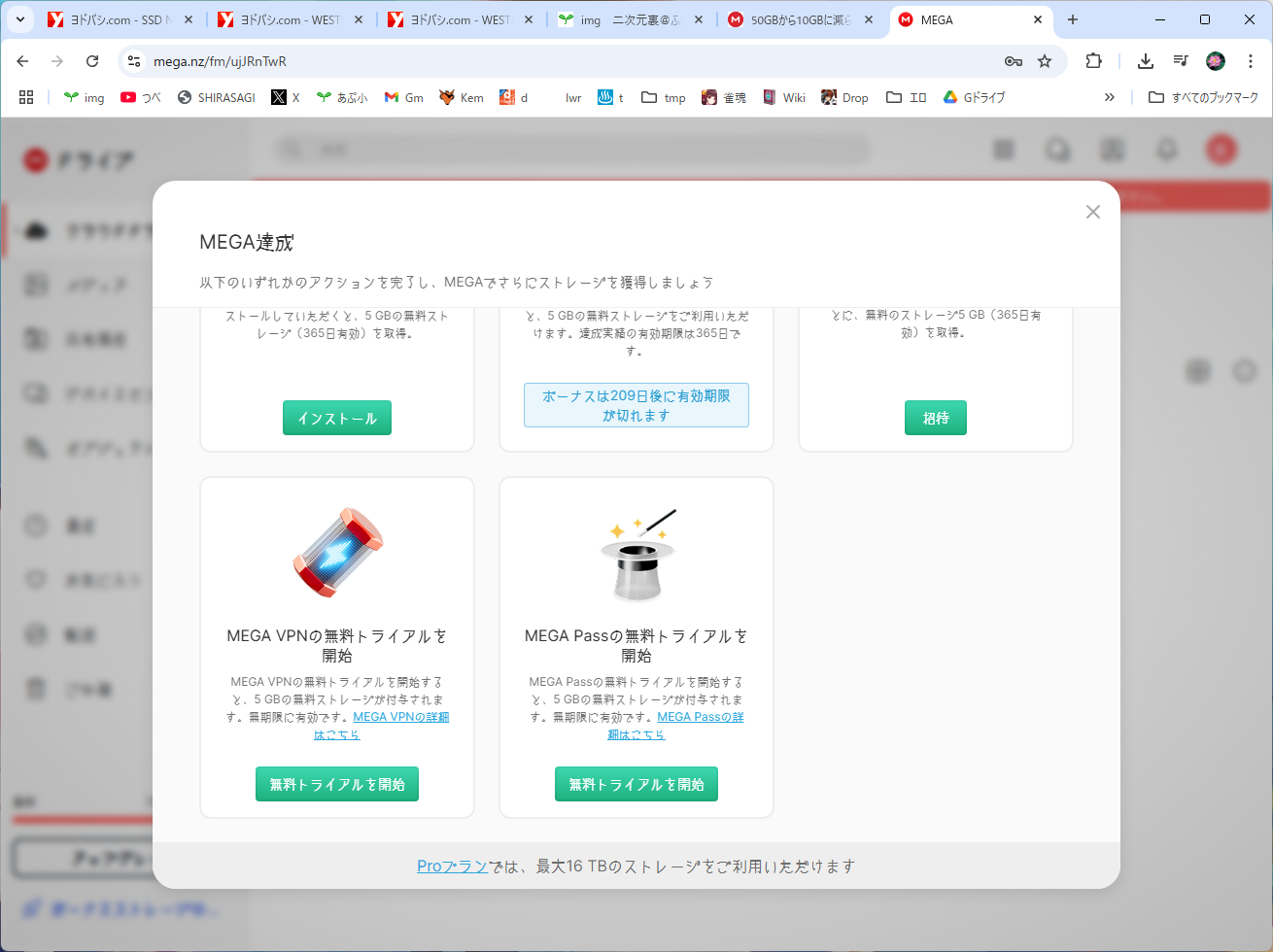This screenshot has width=1273, height=952.
Task: Open the あぷ小 bookmark
Action: click(x=342, y=97)
